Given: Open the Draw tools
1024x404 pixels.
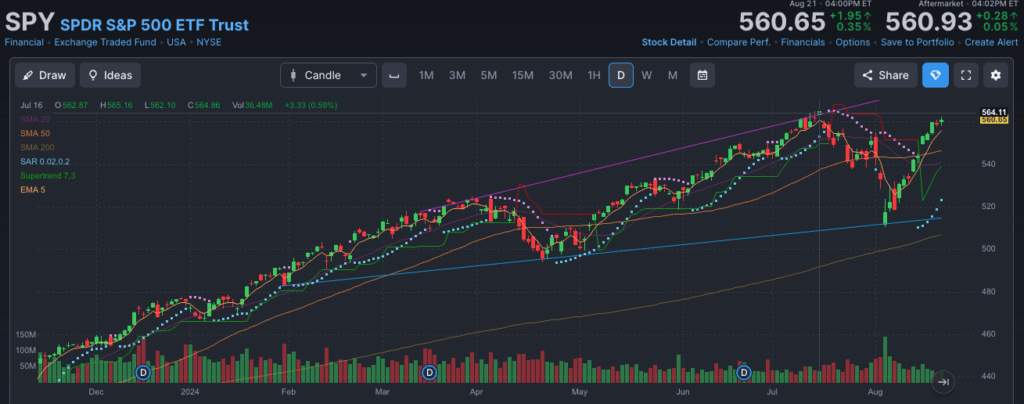Looking at the screenshot, I should [43, 75].
